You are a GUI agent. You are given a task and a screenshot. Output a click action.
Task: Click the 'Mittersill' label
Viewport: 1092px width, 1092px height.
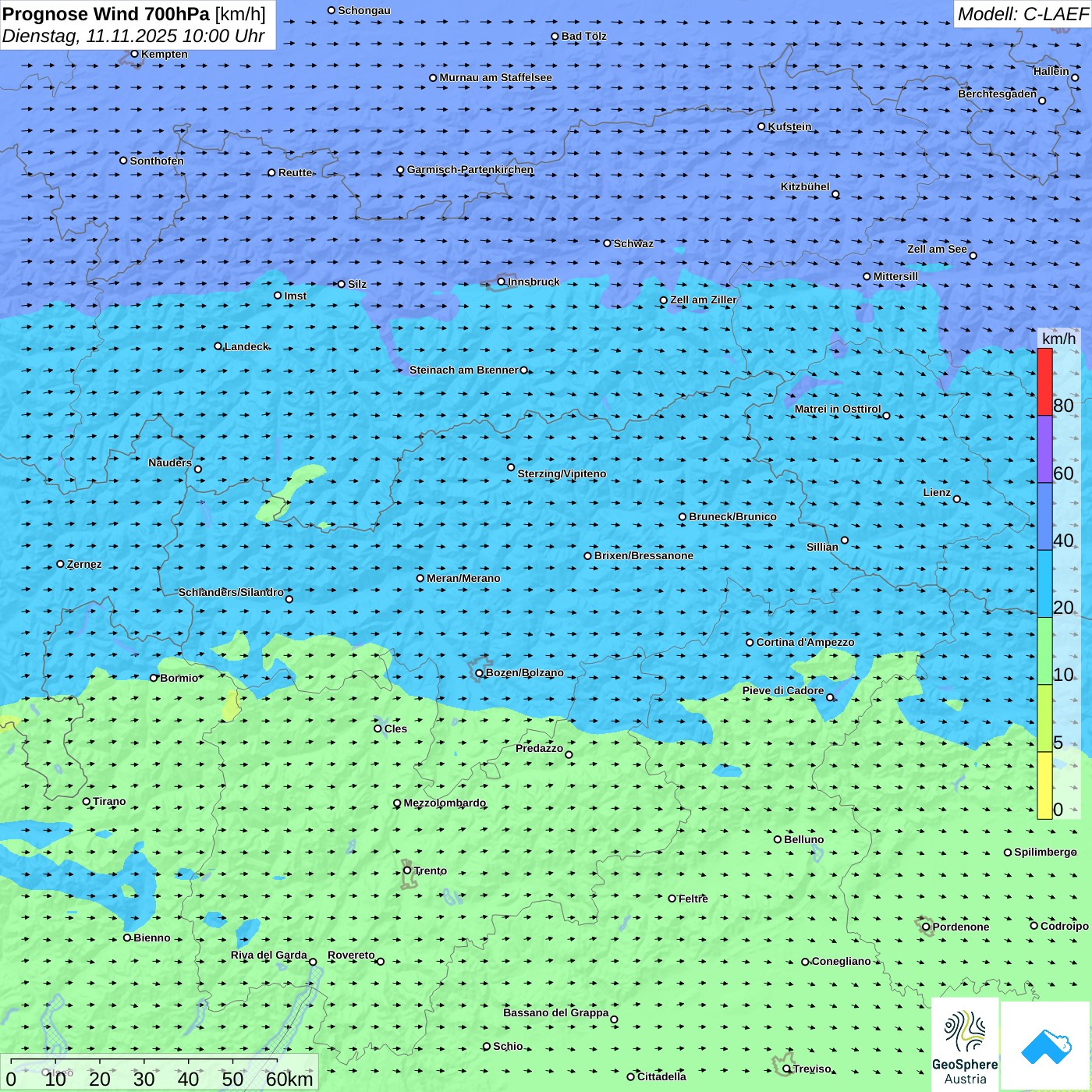pyautogui.click(x=895, y=276)
